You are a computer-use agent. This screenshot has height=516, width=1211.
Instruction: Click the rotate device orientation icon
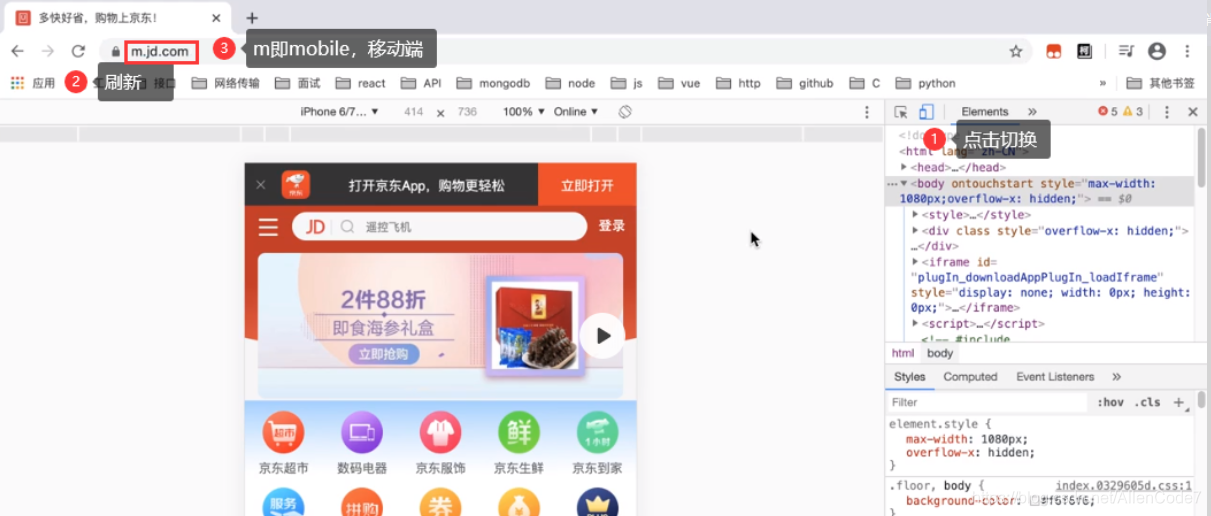coord(625,112)
